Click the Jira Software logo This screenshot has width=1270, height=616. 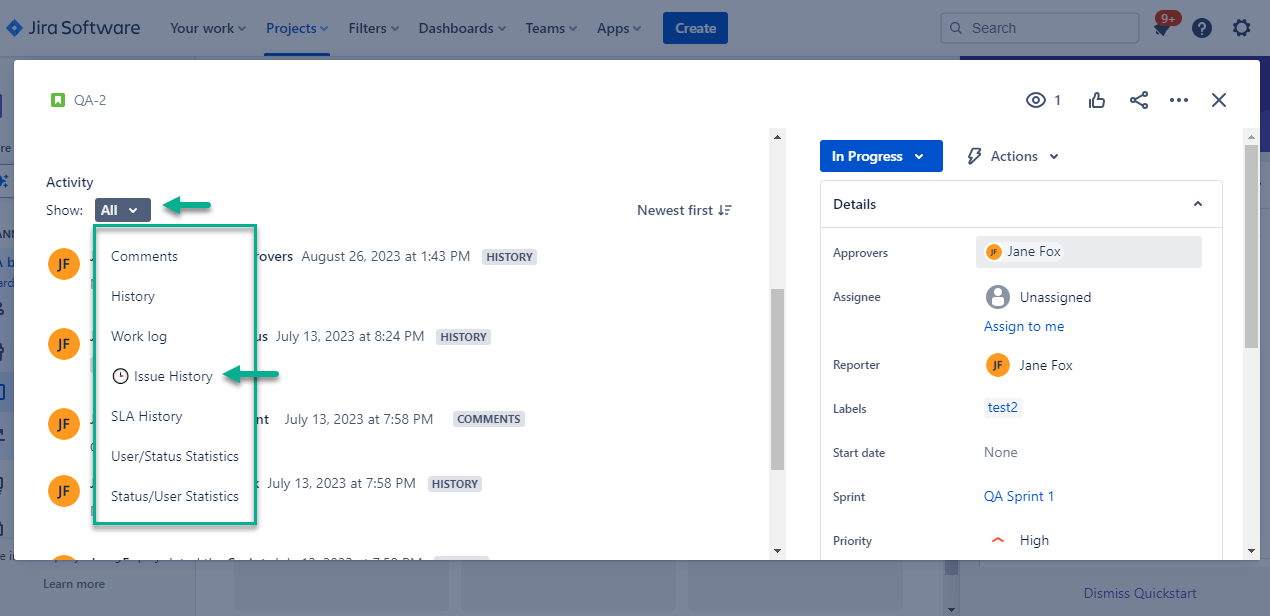pyautogui.click(x=73, y=28)
